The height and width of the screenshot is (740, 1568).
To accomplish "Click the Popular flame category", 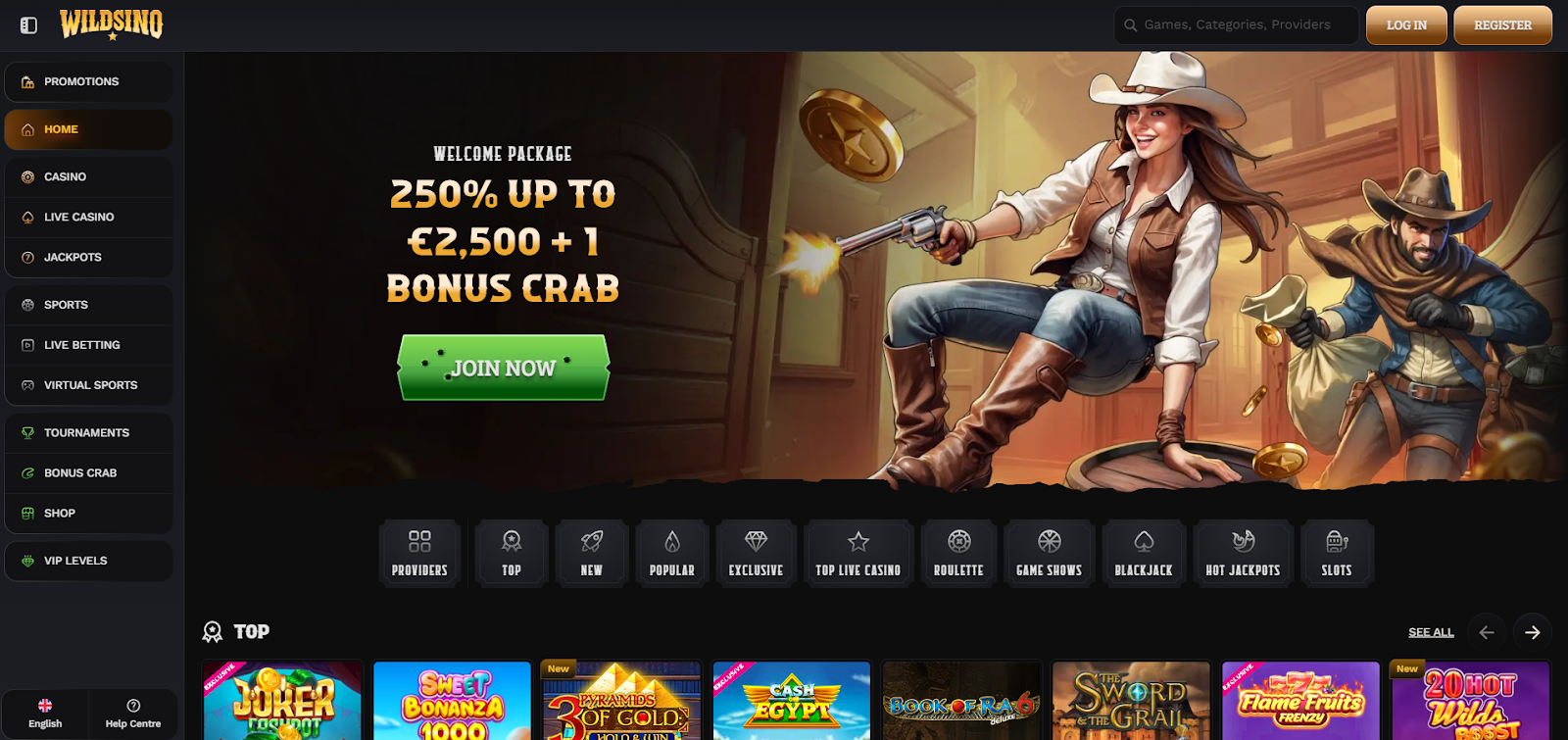I will [672, 554].
